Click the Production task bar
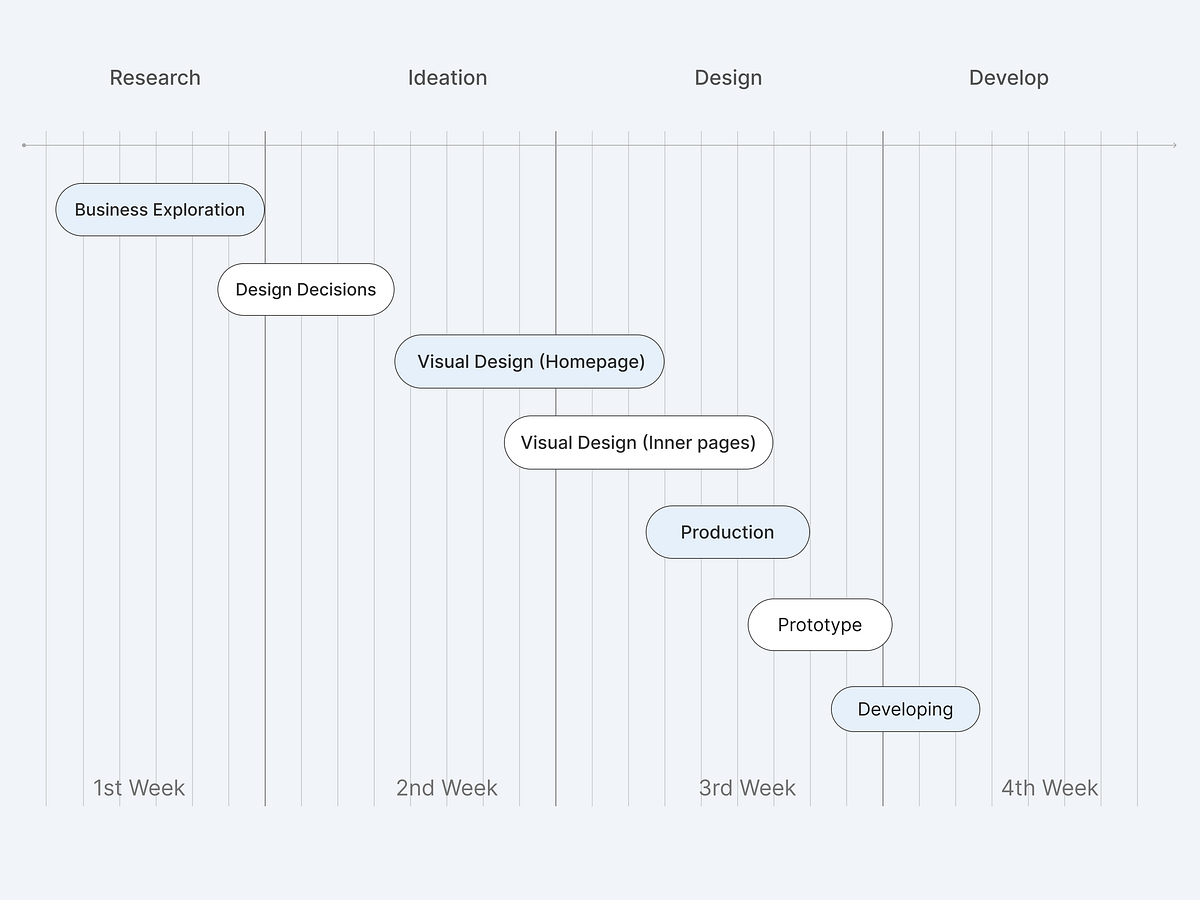Image resolution: width=1200 pixels, height=900 pixels. pyautogui.click(x=727, y=532)
